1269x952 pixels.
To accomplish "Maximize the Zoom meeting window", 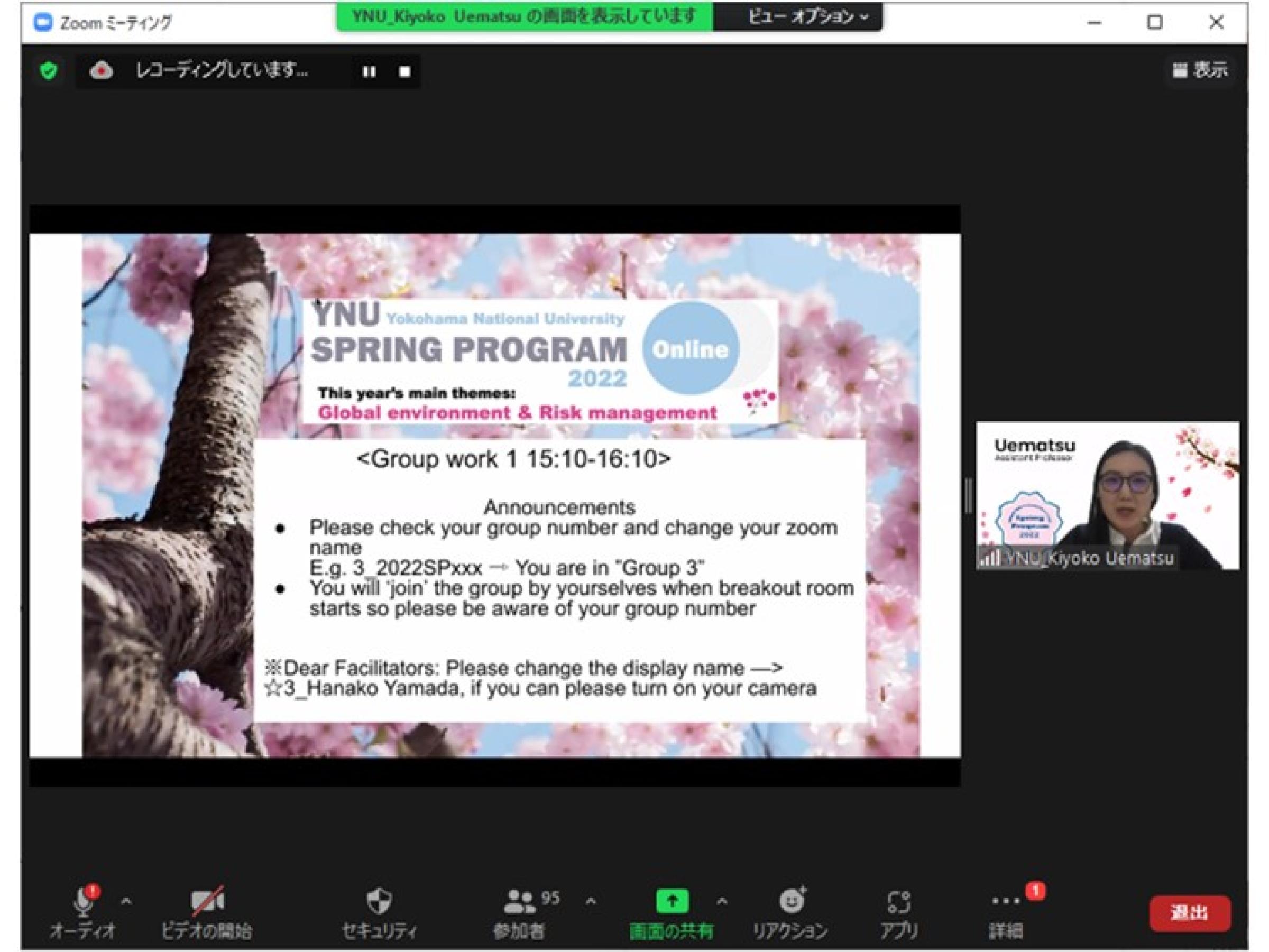I will click(x=1154, y=22).
